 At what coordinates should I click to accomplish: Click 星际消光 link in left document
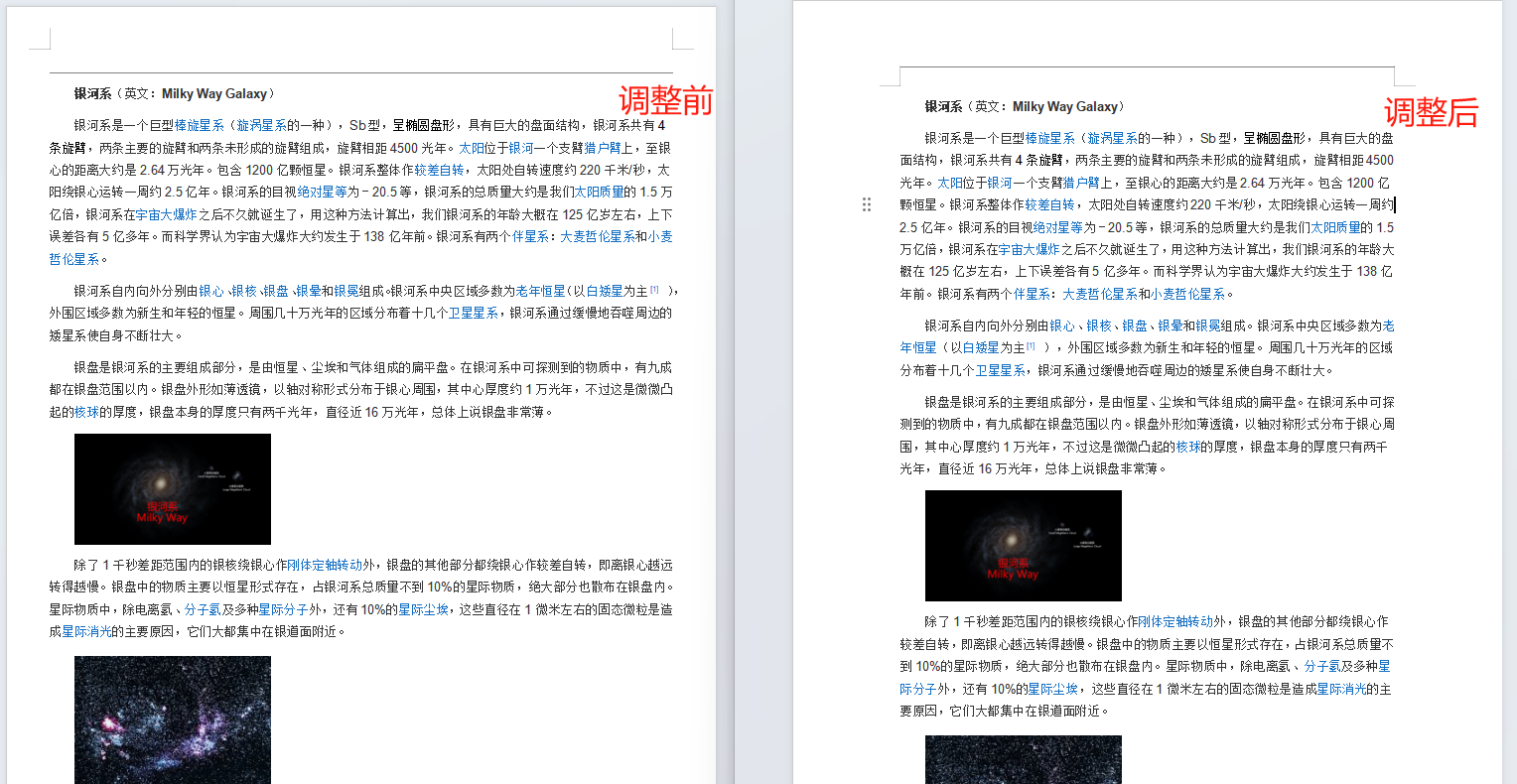tap(86, 631)
